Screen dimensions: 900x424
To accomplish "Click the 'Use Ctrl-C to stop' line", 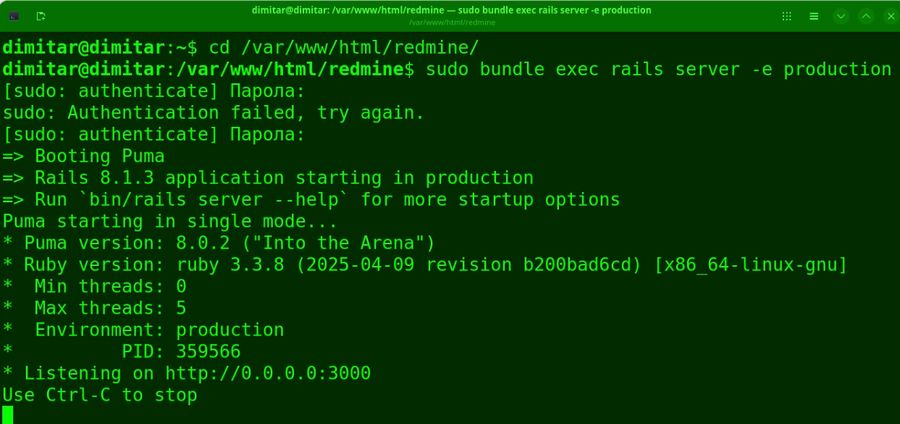I will 100,395.
